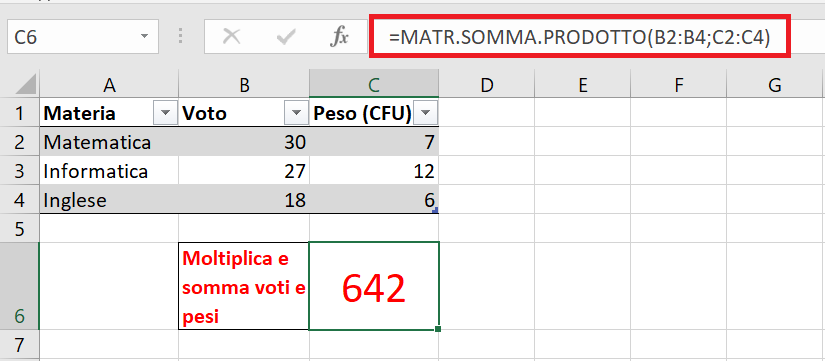Viewport: 825px width, 361px height.
Task: Select the cell containing Matematica
Action: [109, 142]
